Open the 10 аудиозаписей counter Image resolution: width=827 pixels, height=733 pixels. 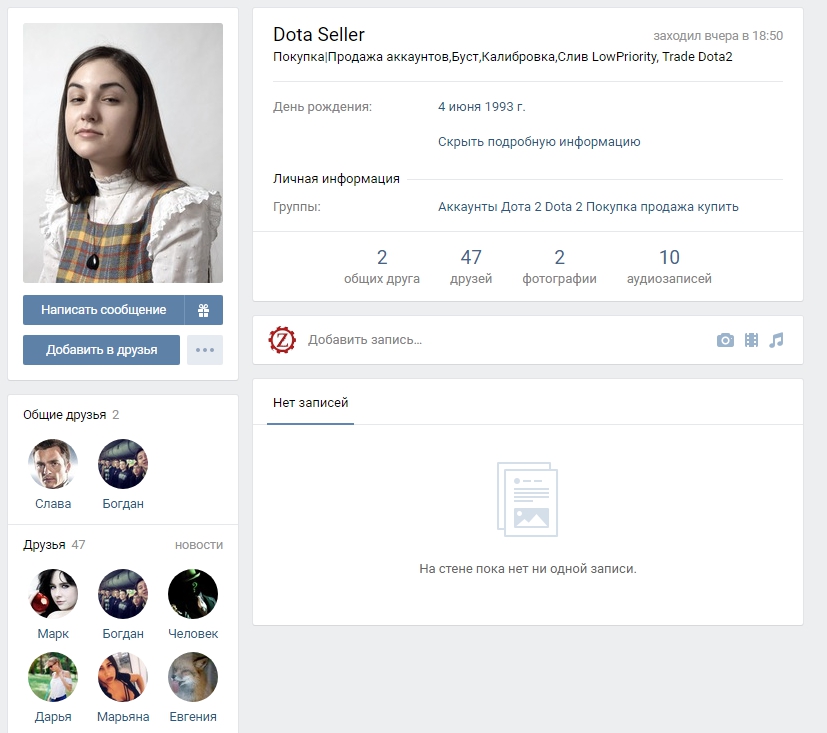(x=669, y=266)
